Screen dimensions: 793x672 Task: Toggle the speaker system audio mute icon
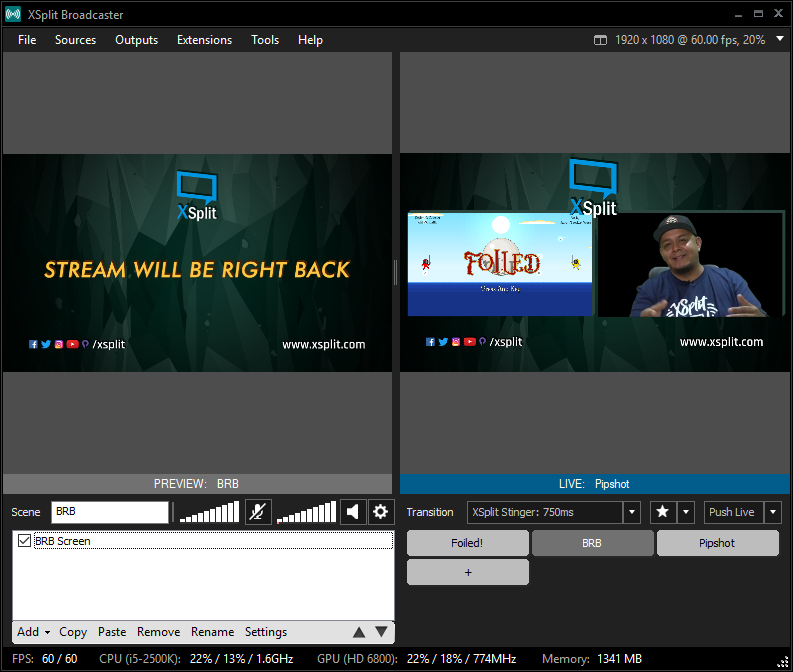pos(353,512)
